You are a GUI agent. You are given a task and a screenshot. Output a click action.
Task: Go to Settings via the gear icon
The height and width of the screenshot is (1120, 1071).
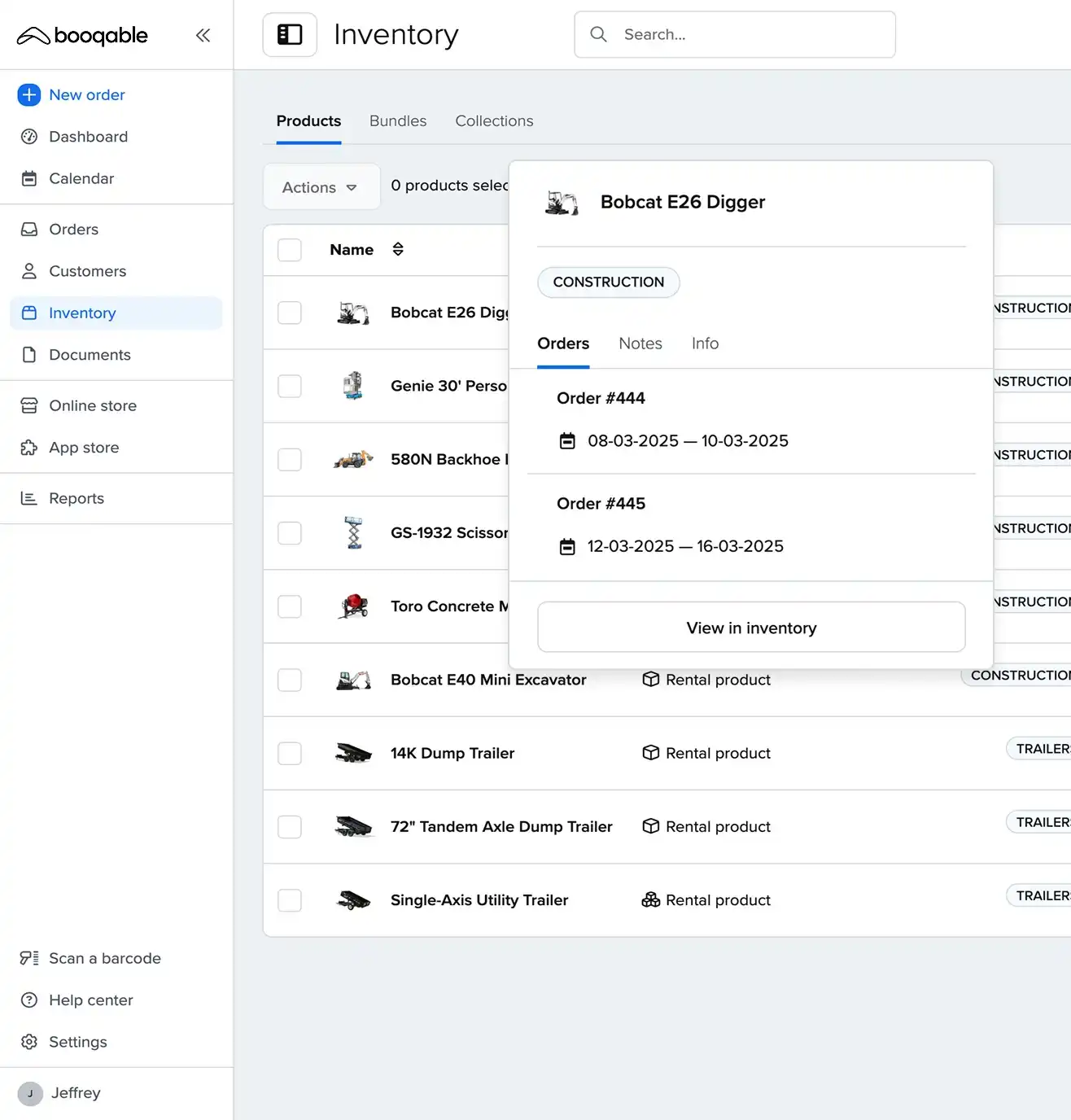29,1042
